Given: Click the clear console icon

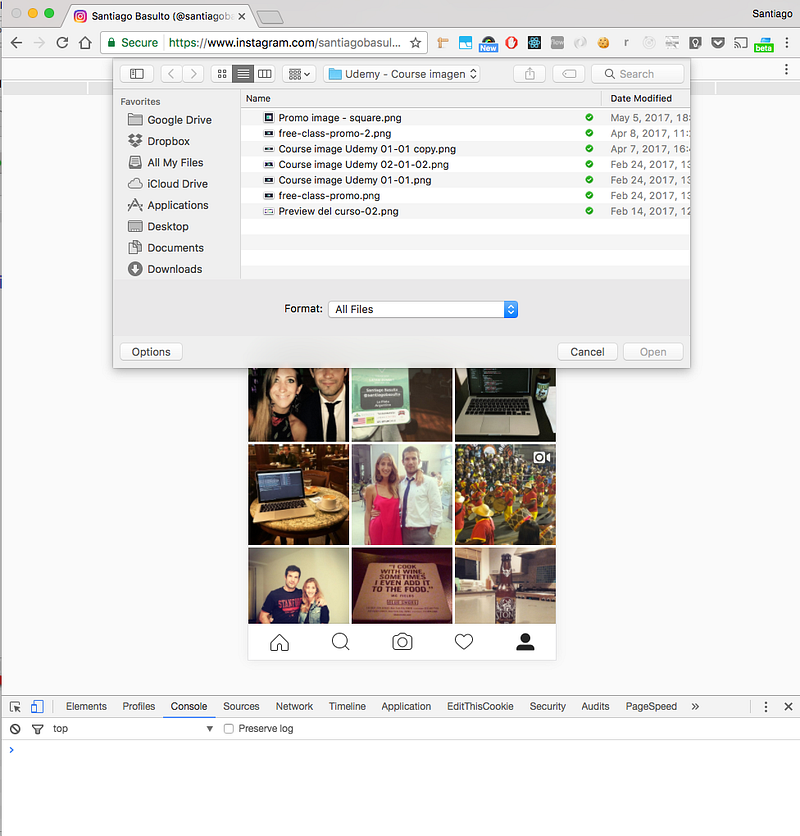Looking at the screenshot, I should (15, 729).
